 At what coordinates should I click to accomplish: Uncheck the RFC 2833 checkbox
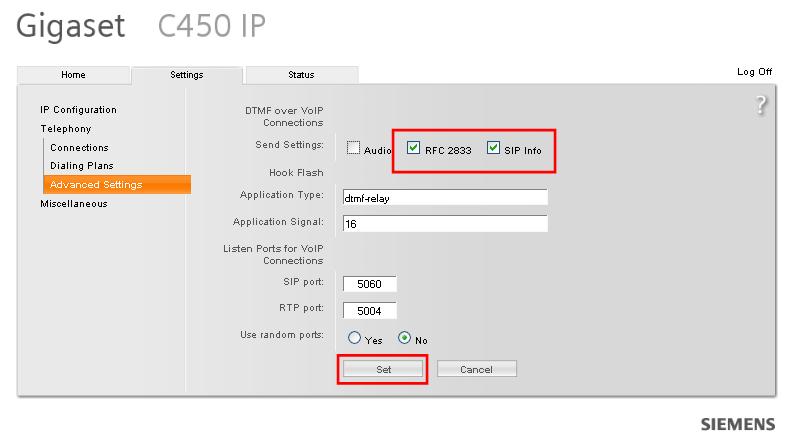(413, 148)
